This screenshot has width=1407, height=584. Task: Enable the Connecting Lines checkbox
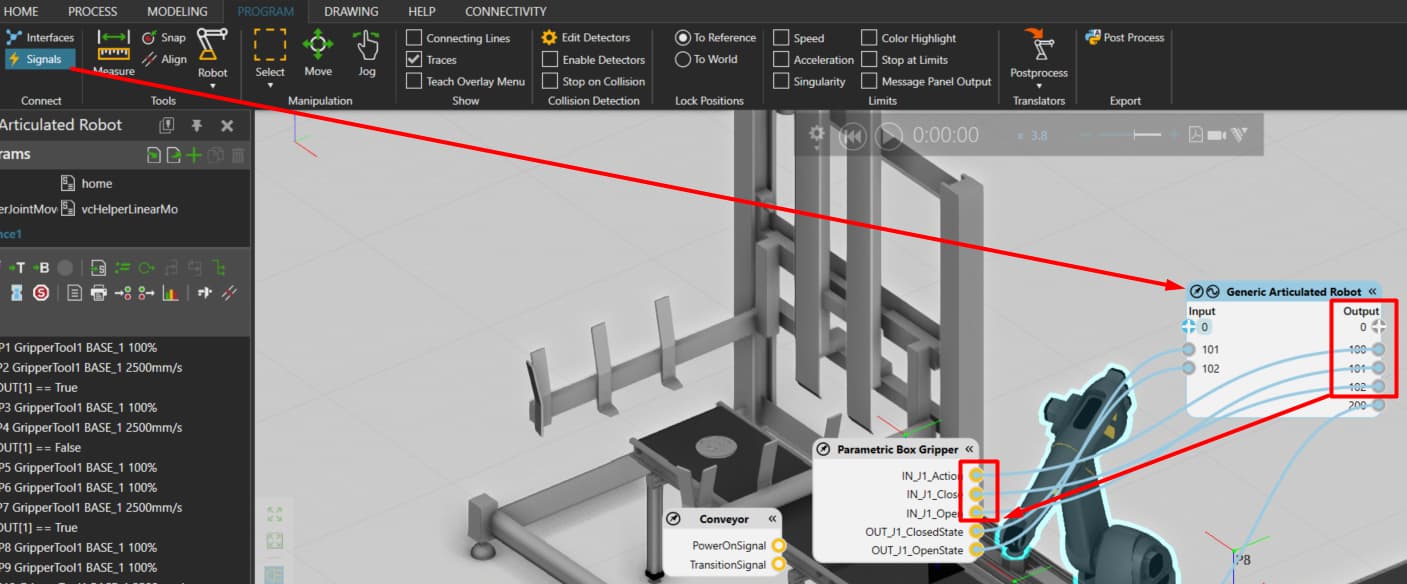(x=414, y=38)
